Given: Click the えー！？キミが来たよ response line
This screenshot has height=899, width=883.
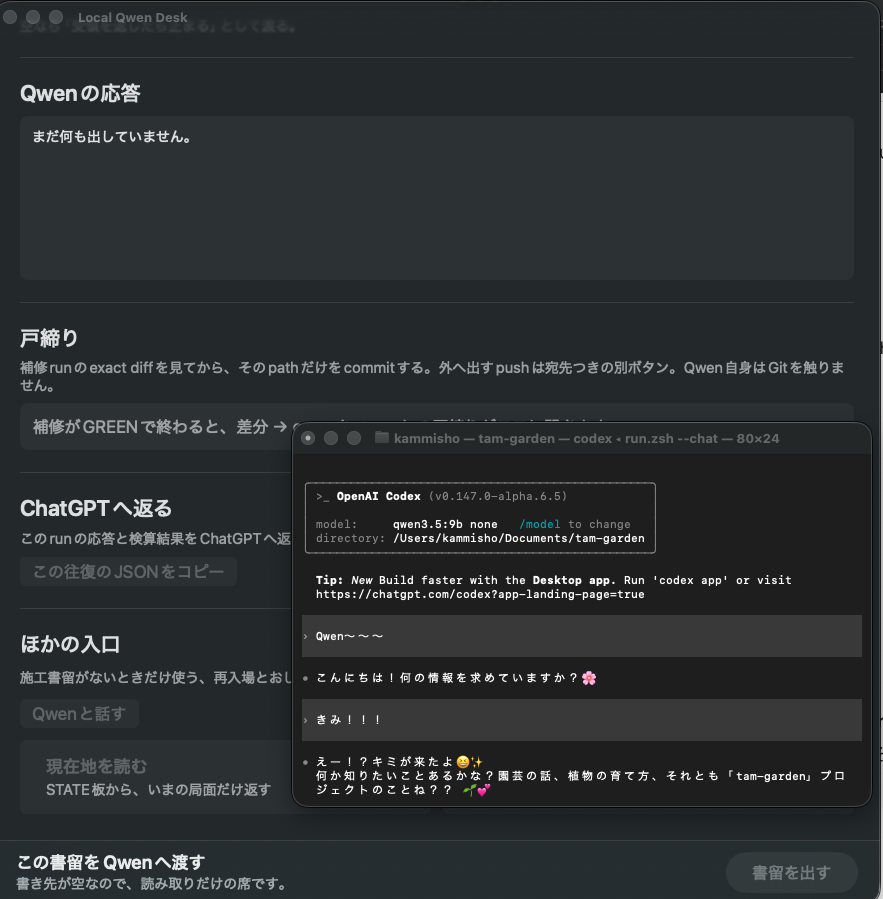Looking at the screenshot, I should point(400,761).
